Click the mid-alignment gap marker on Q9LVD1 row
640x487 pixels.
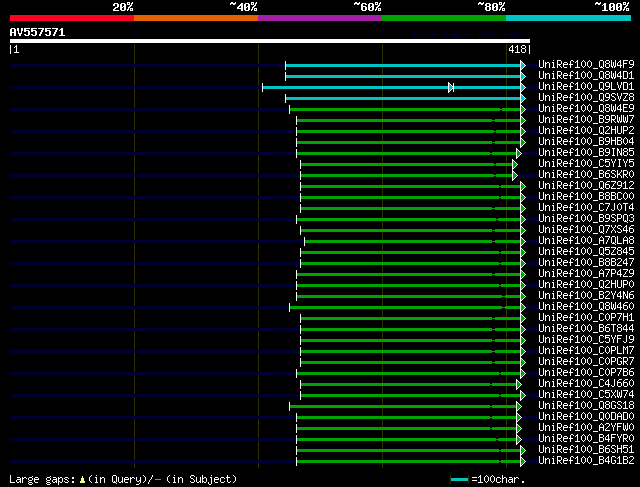coord(451,87)
